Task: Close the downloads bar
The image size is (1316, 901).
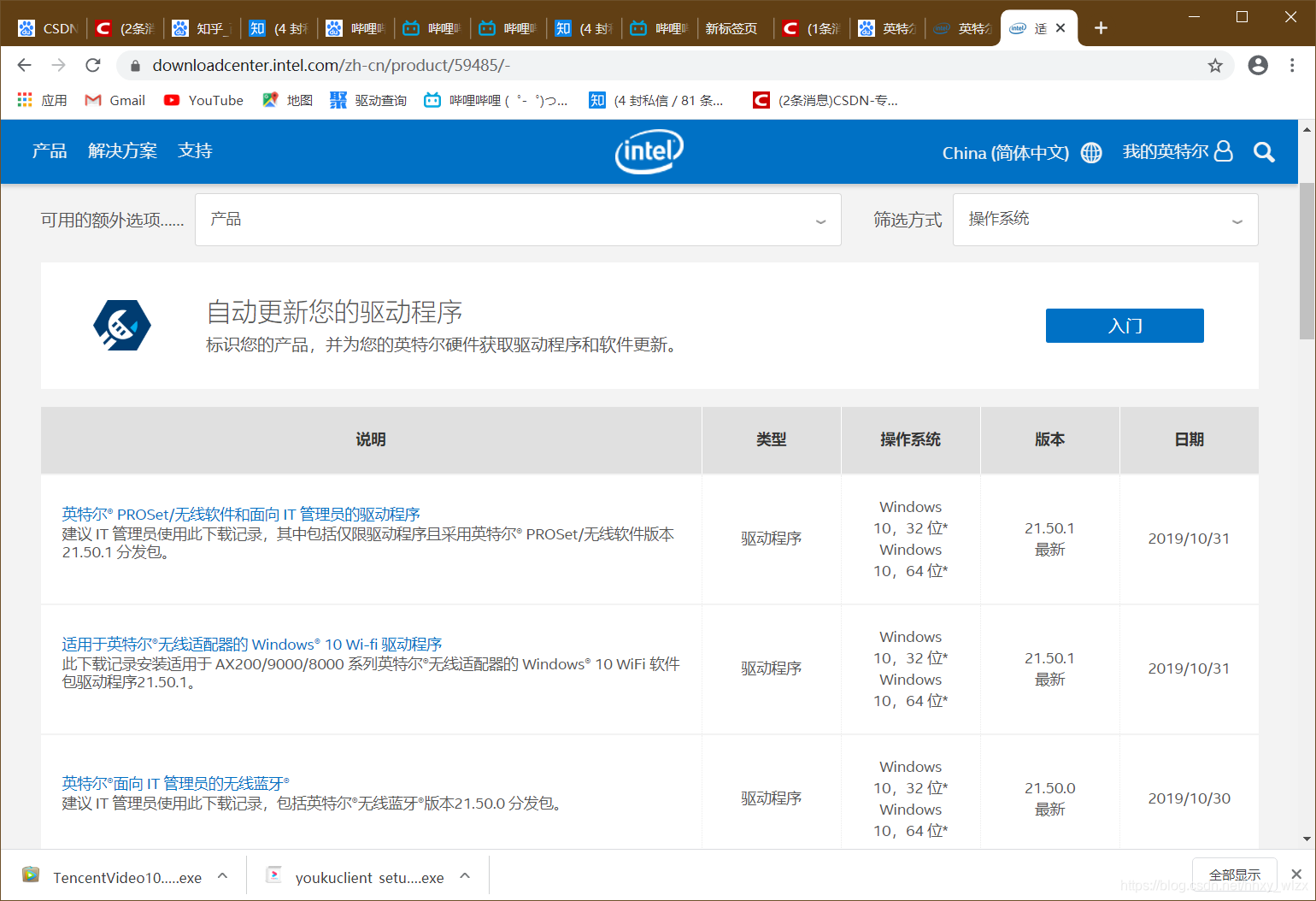Action: tap(1296, 874)
